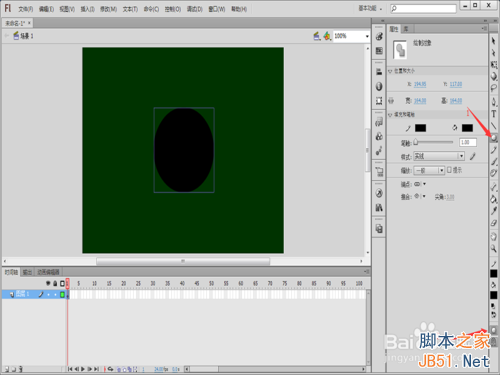
Task: Open the Insert menu
Action: point(88,9)
